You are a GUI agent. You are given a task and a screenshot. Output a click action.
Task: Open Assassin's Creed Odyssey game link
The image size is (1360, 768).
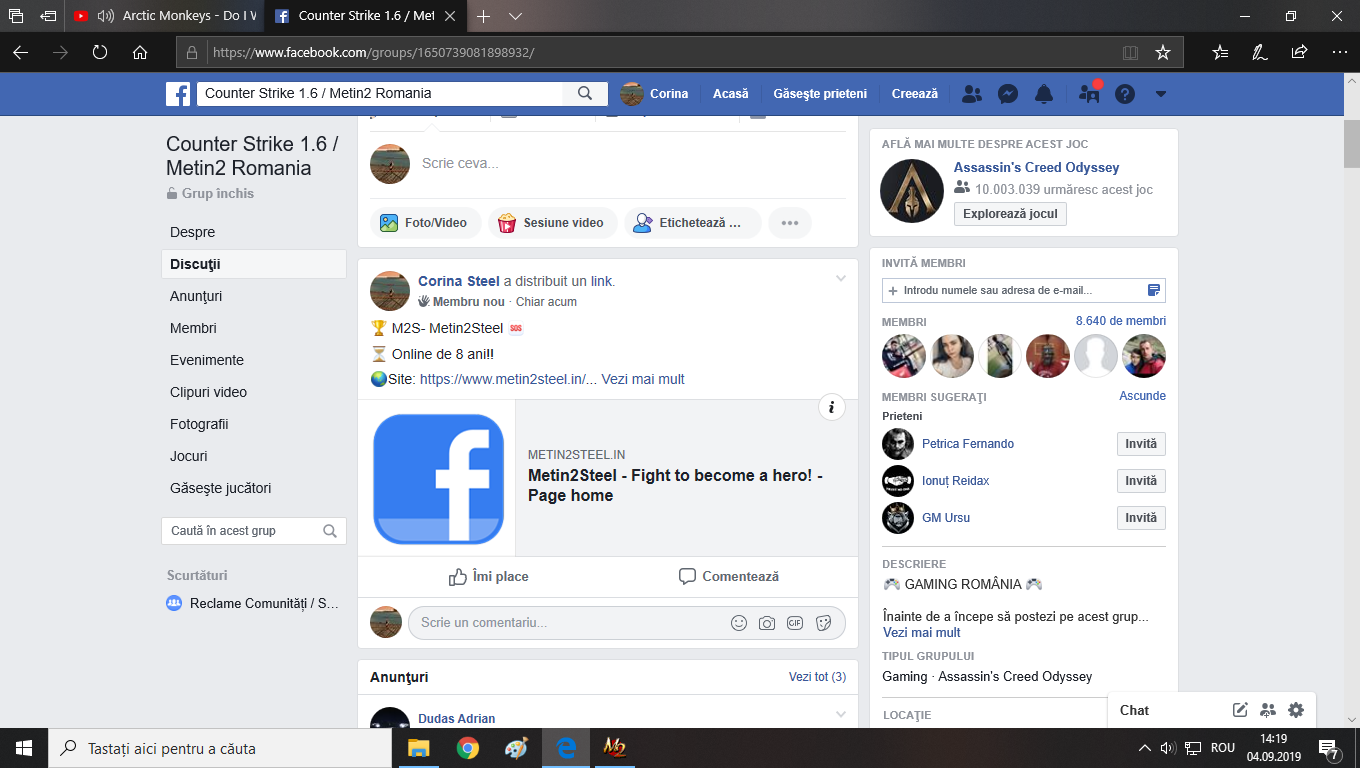coord(1036,168)
